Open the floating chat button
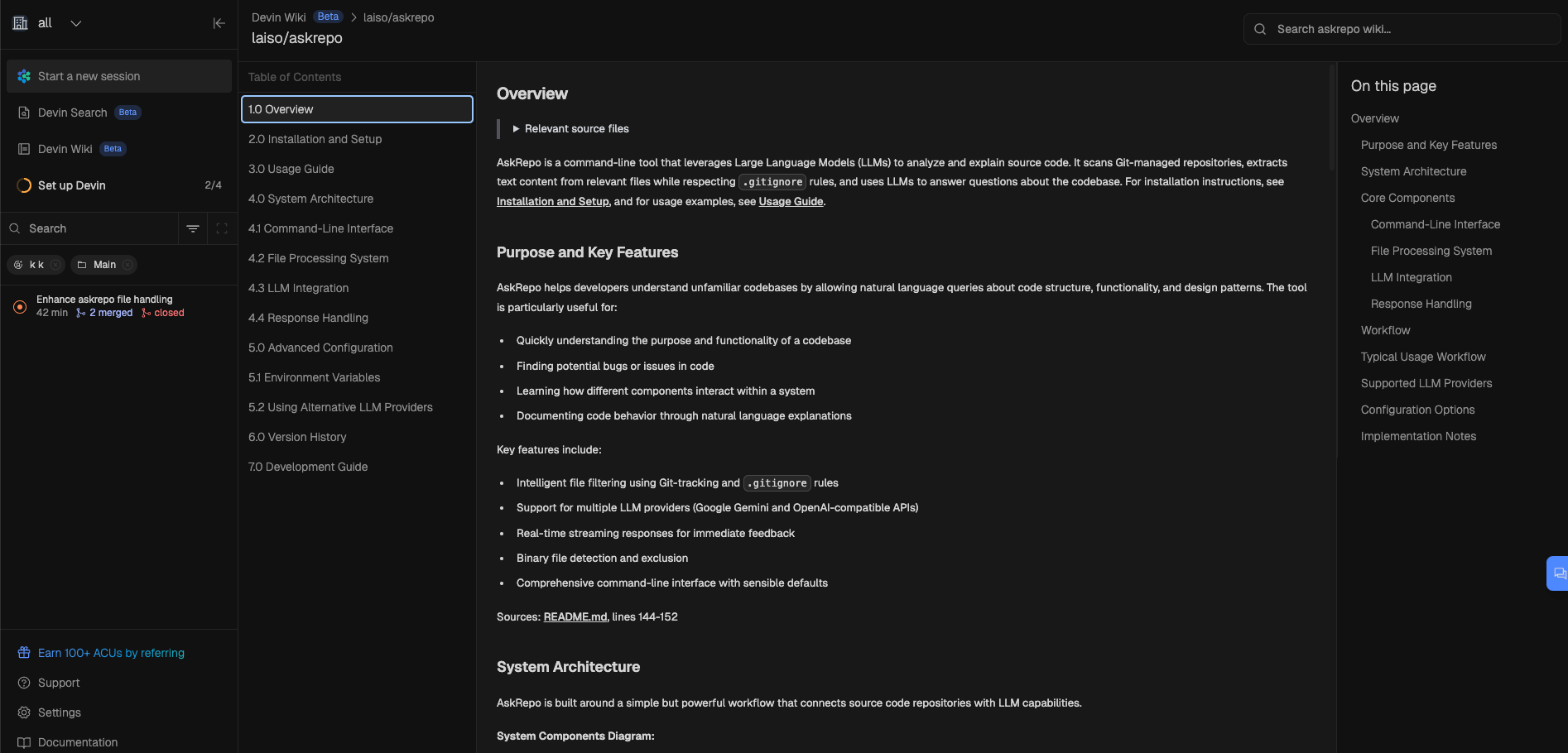This screenshot has width=1568, height=753. [x=1558, y=573]
